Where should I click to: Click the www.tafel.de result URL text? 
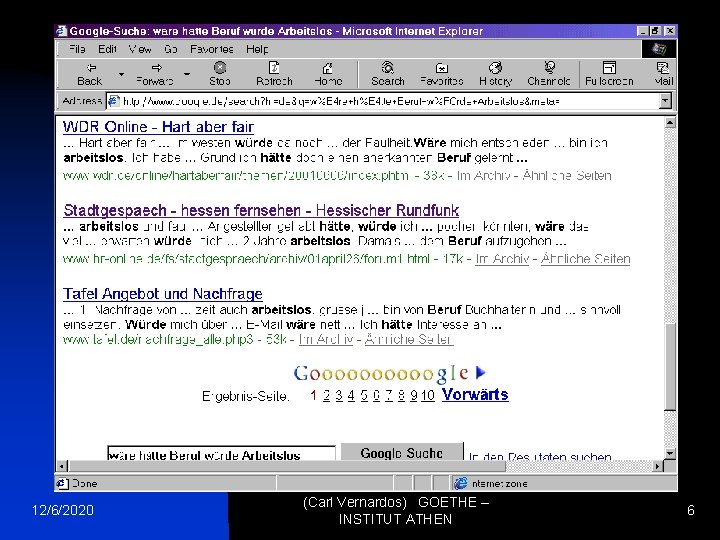[158, 339]
